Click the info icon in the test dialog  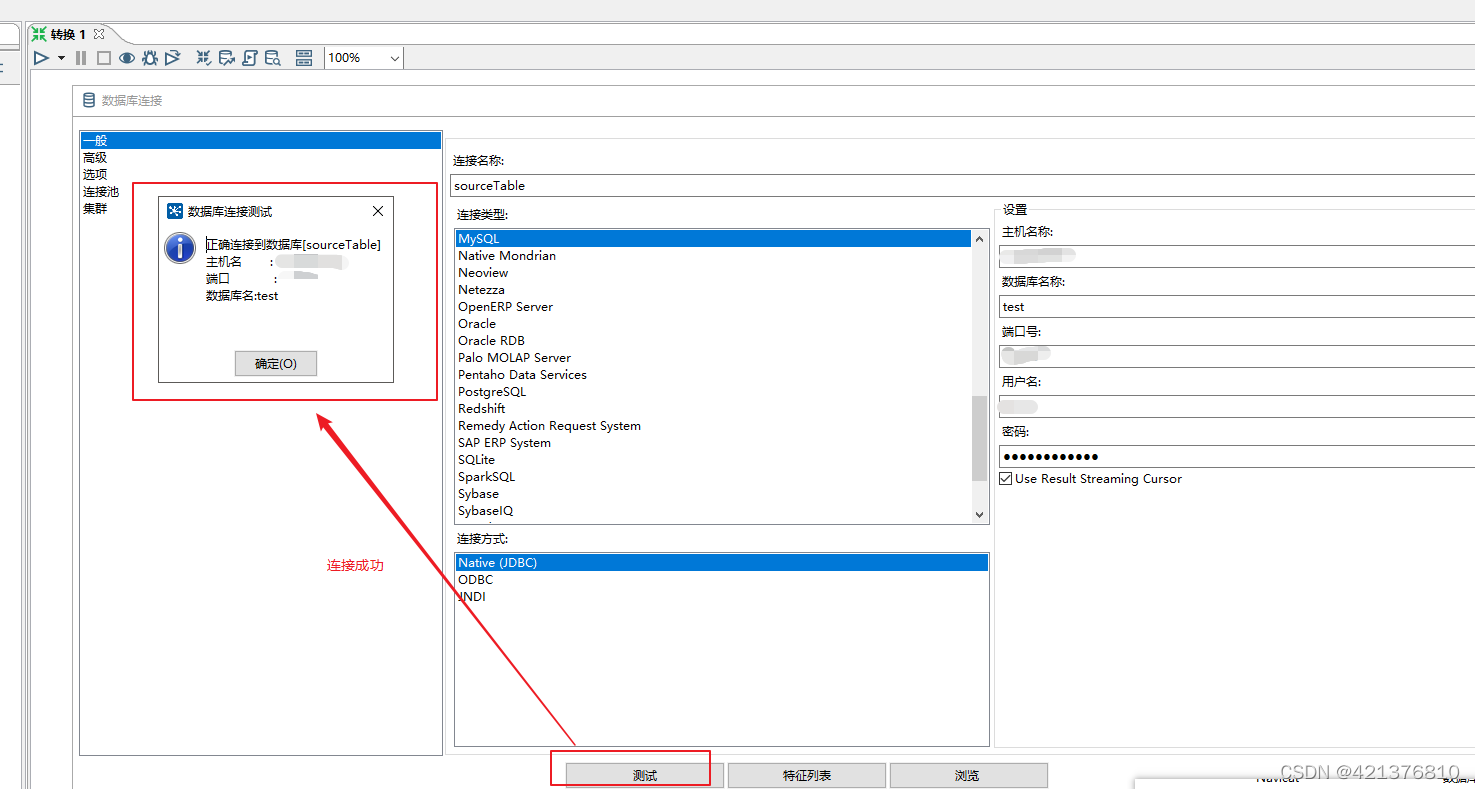[180, 248]
